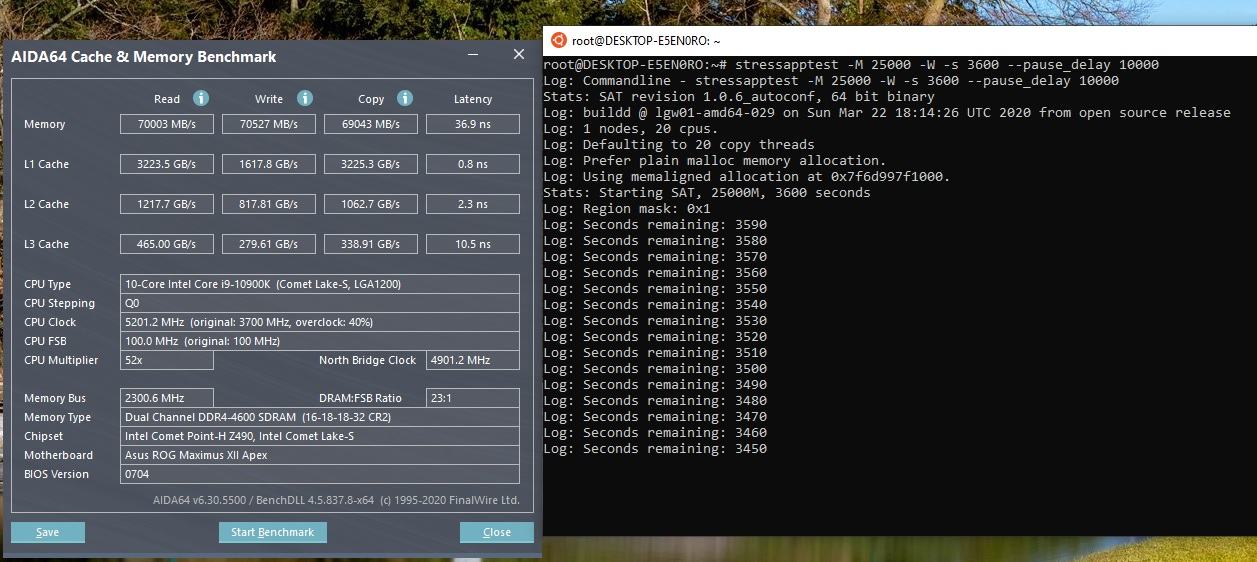This screenshot has height=562, width=1257.
Task: Click terminal line Seconds remaining: 3450
Action: point(655,448)
